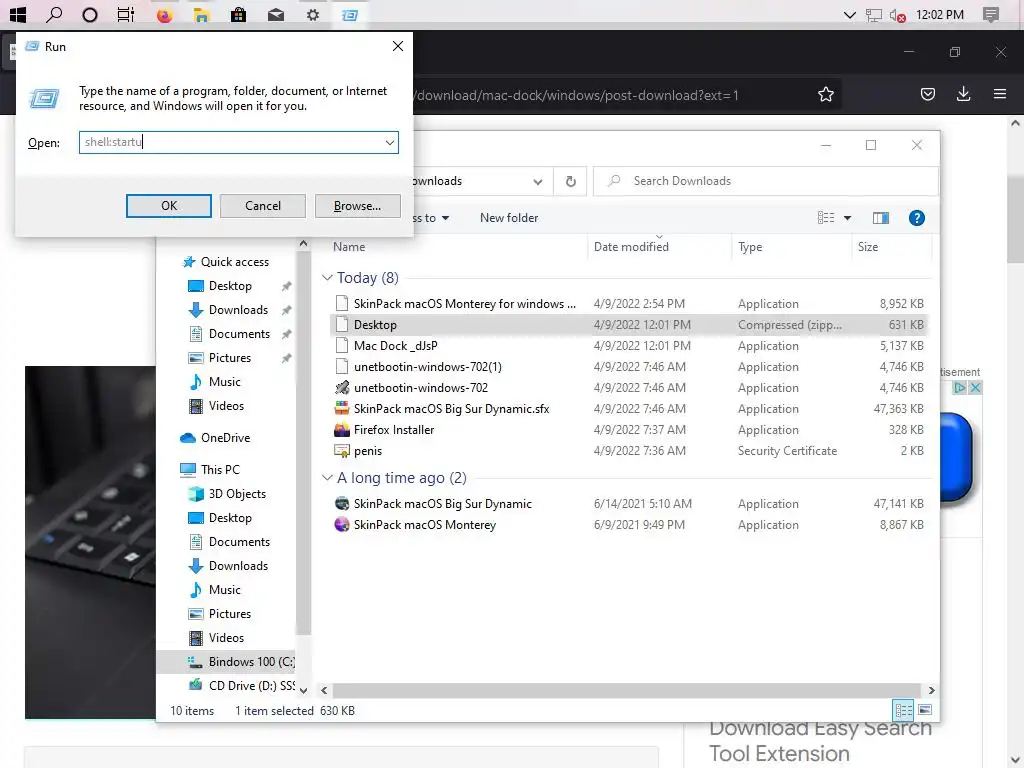Close the advertisement with X icon

click(974, 388)
